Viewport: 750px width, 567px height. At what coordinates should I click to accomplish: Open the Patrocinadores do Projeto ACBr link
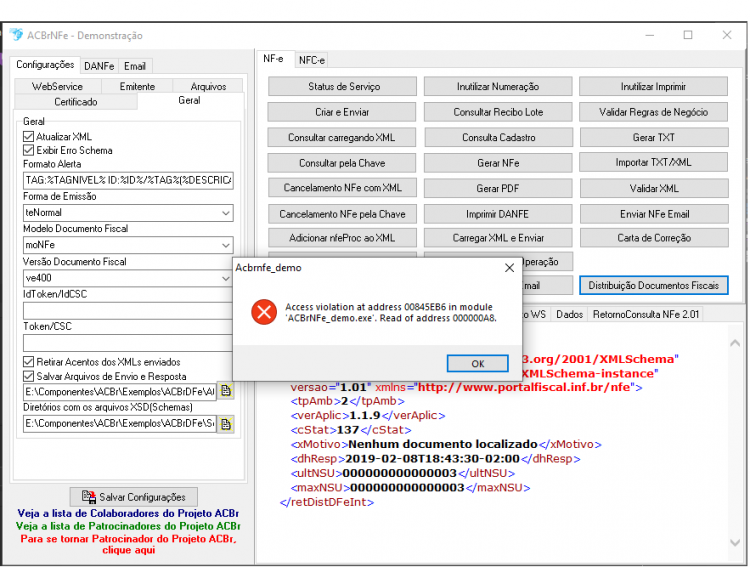(x=128, y=526)
